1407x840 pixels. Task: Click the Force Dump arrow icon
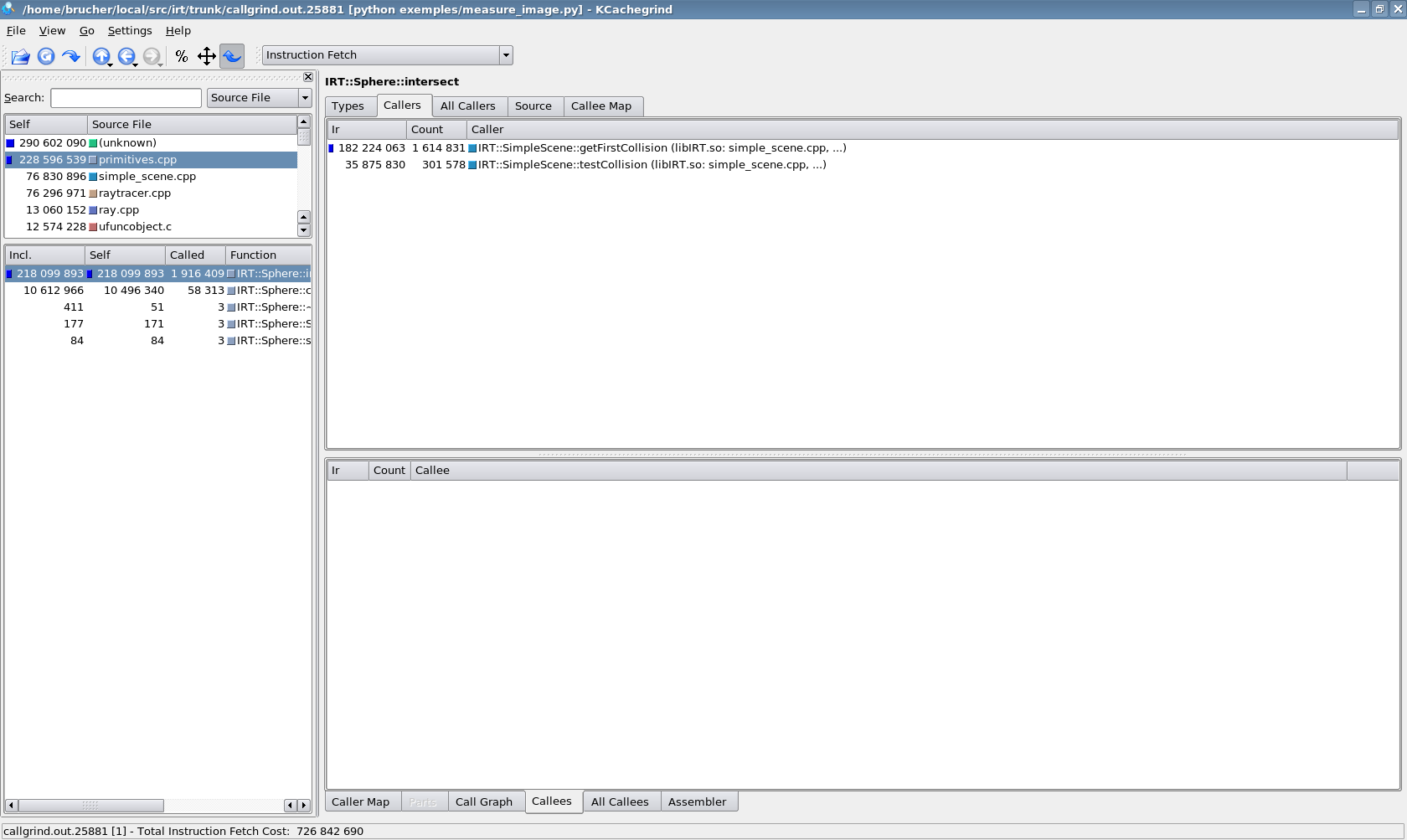71,56
